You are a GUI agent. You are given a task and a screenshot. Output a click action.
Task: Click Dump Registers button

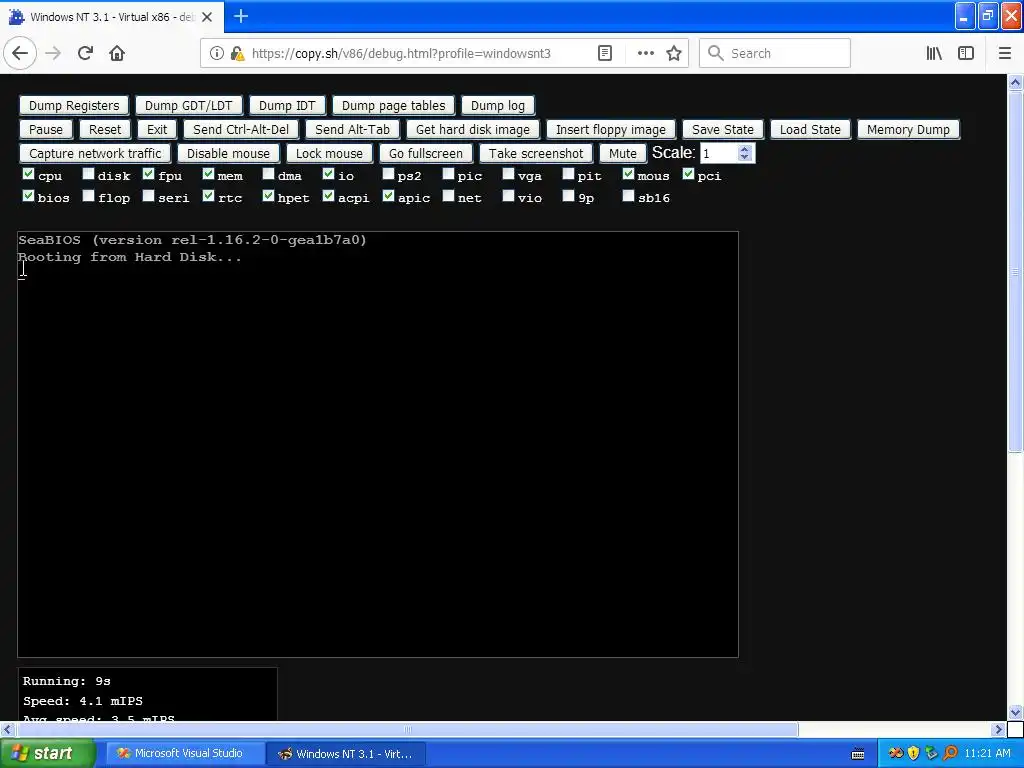tap(74, 106)
